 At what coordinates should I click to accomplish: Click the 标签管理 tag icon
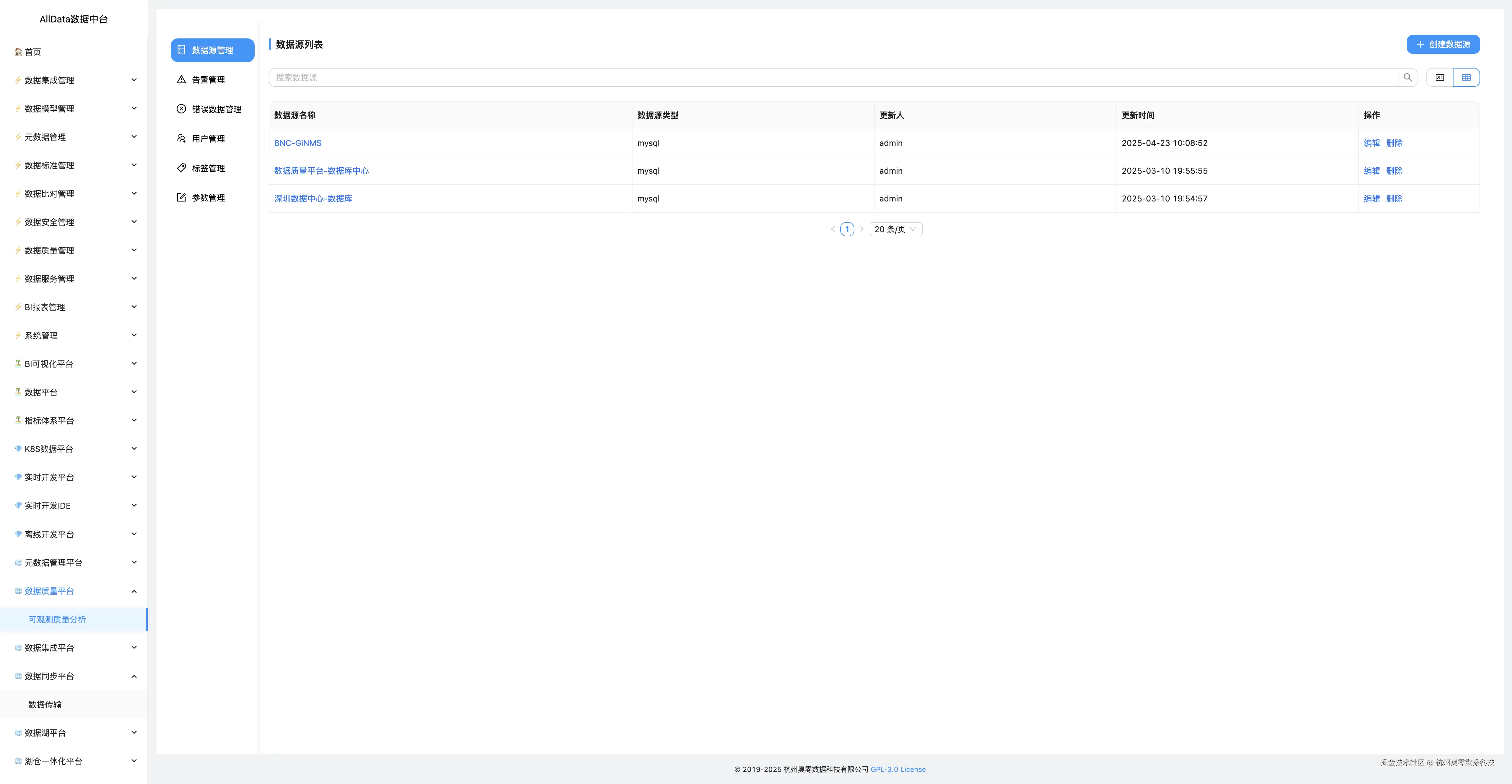click(x=181, y=168)
